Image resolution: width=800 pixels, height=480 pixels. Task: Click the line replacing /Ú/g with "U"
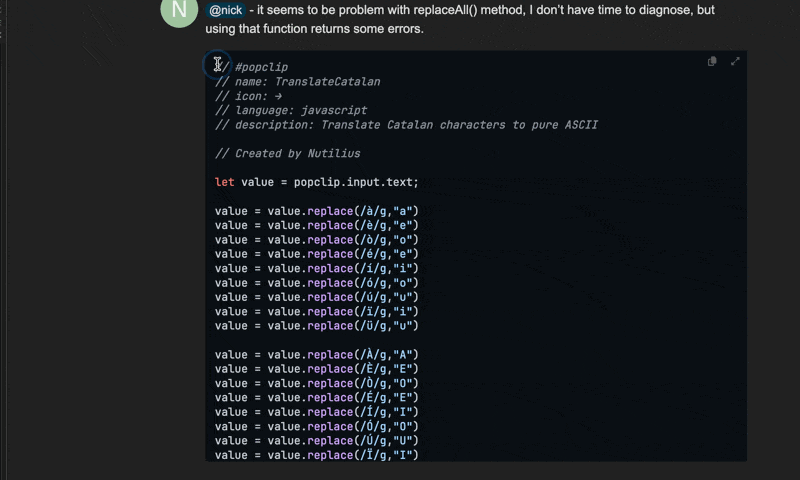(x=316, y=441)
